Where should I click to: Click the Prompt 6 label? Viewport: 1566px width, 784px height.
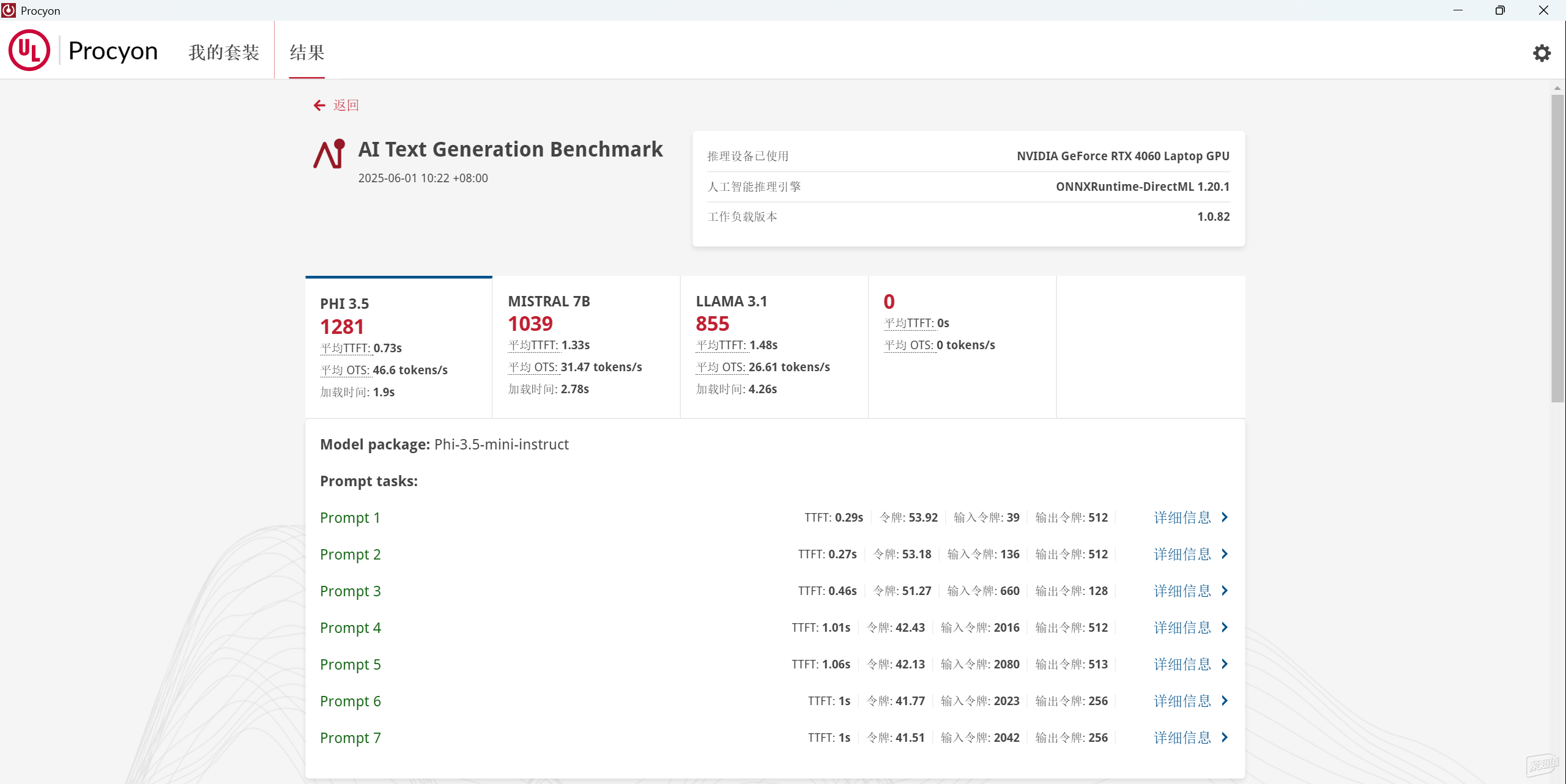point(350,701)
